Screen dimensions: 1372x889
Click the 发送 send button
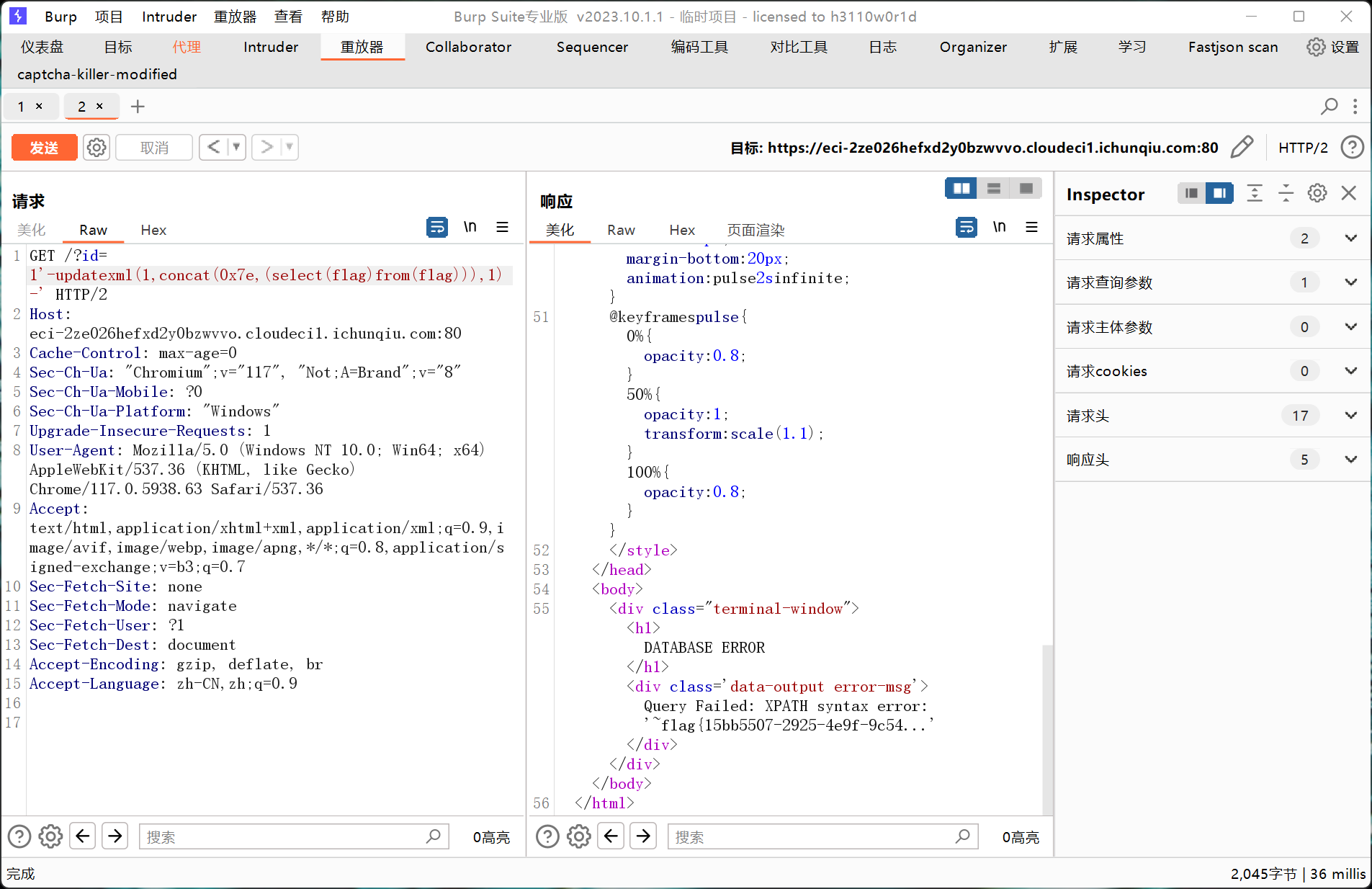[x=44, y=148]
